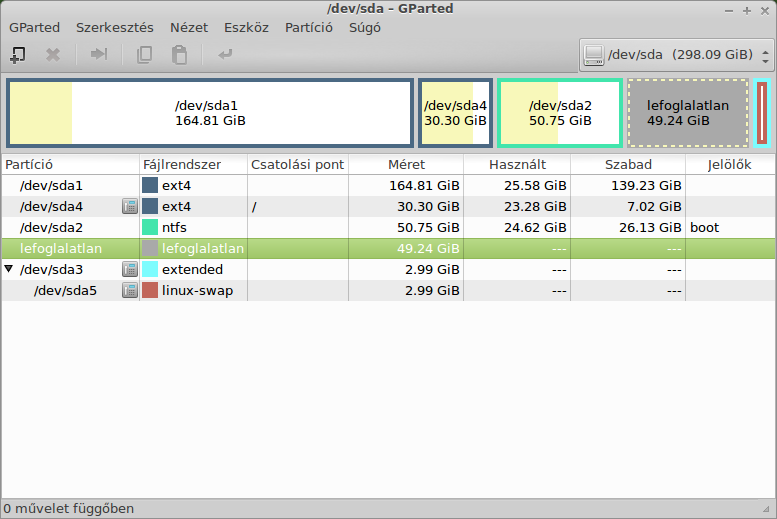Click the extended cyan color swatch
Screen dimensions: 777x519
coord(150,269)
